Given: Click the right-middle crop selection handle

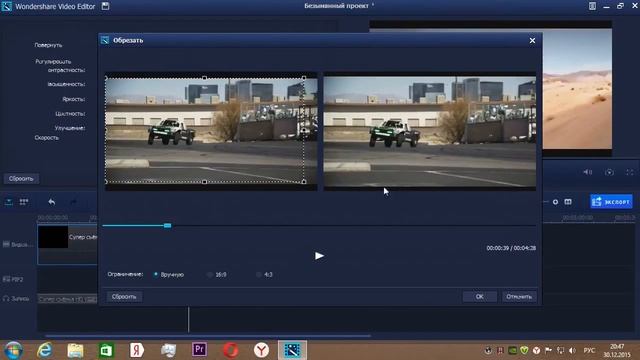Looking at the screenshot, I should coord(304,130).
